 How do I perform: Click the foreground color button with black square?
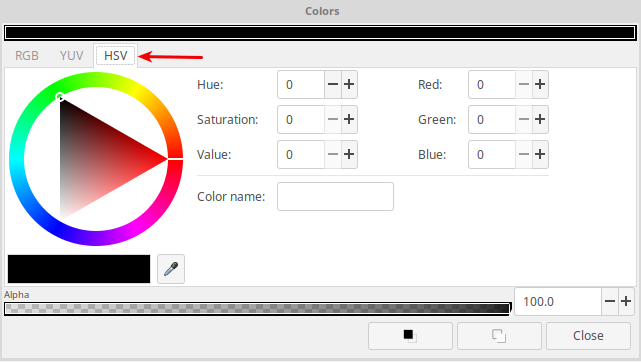[410, 336]
